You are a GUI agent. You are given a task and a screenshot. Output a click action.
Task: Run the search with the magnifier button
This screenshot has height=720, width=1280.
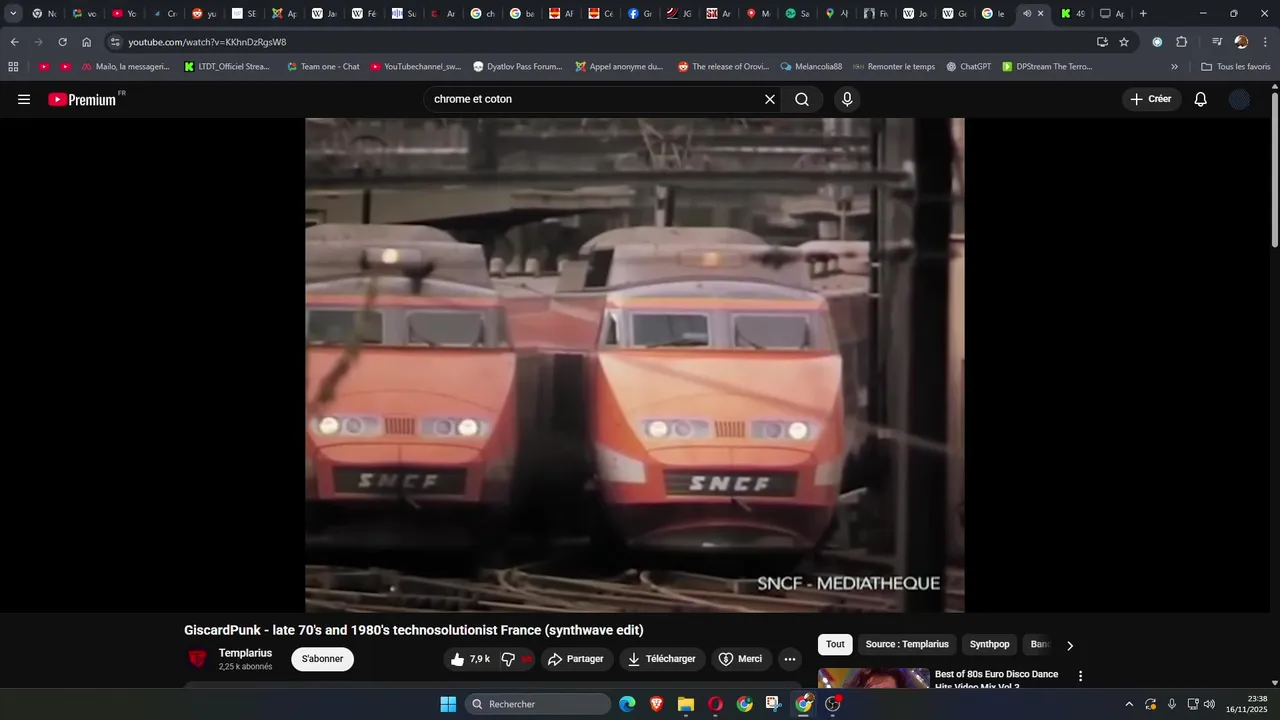[802, 100]
